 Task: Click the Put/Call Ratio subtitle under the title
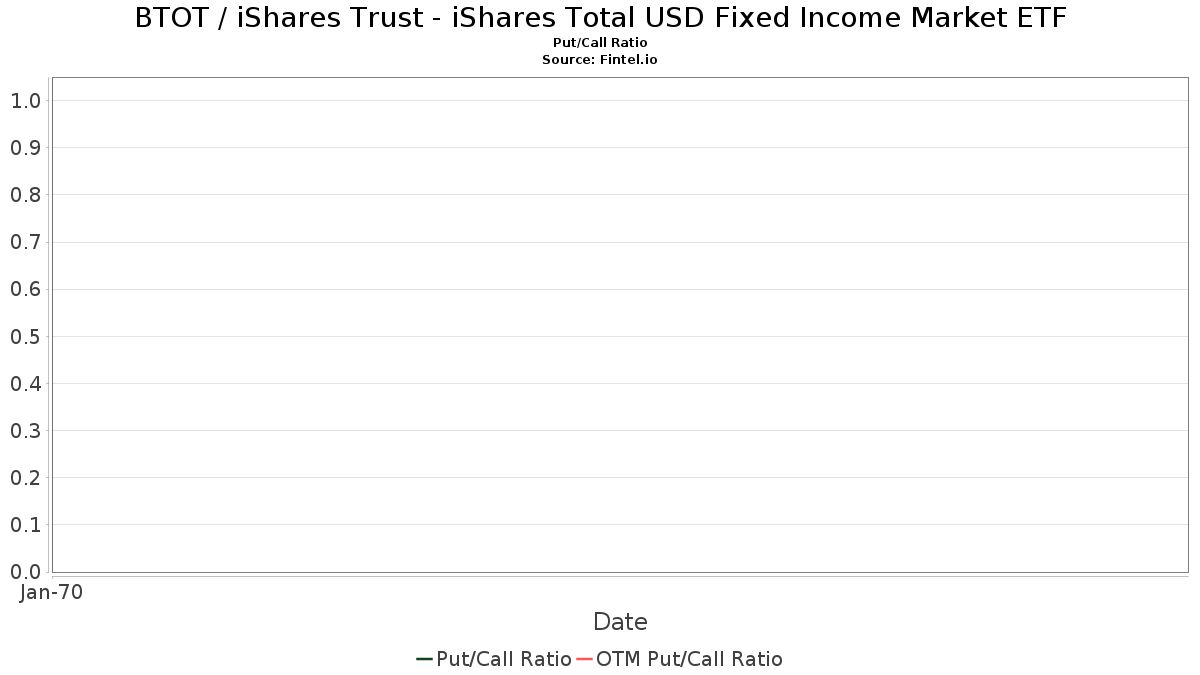coord(600,43)
